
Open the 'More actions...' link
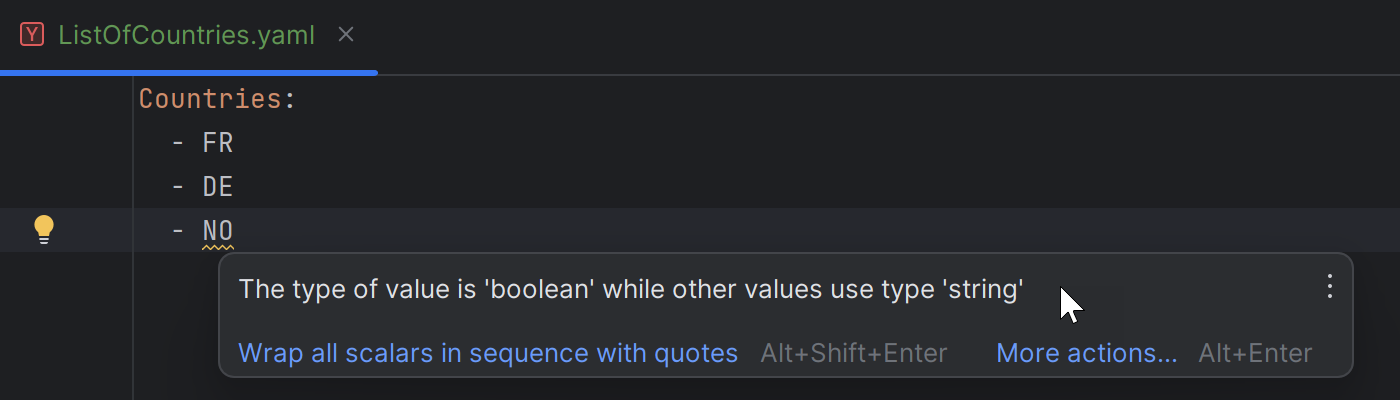1087,353
